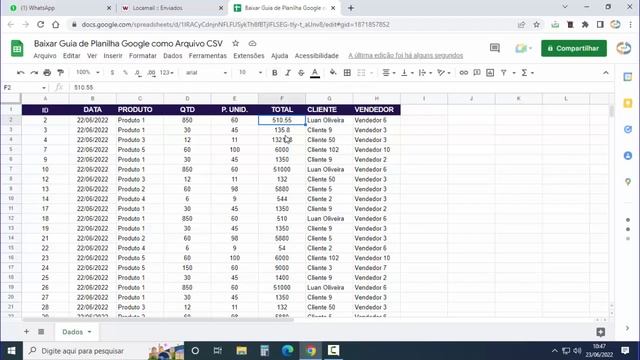The image size is (640, 360).
Task: Select the Dados sheet tab
Action: pos(76,332)
